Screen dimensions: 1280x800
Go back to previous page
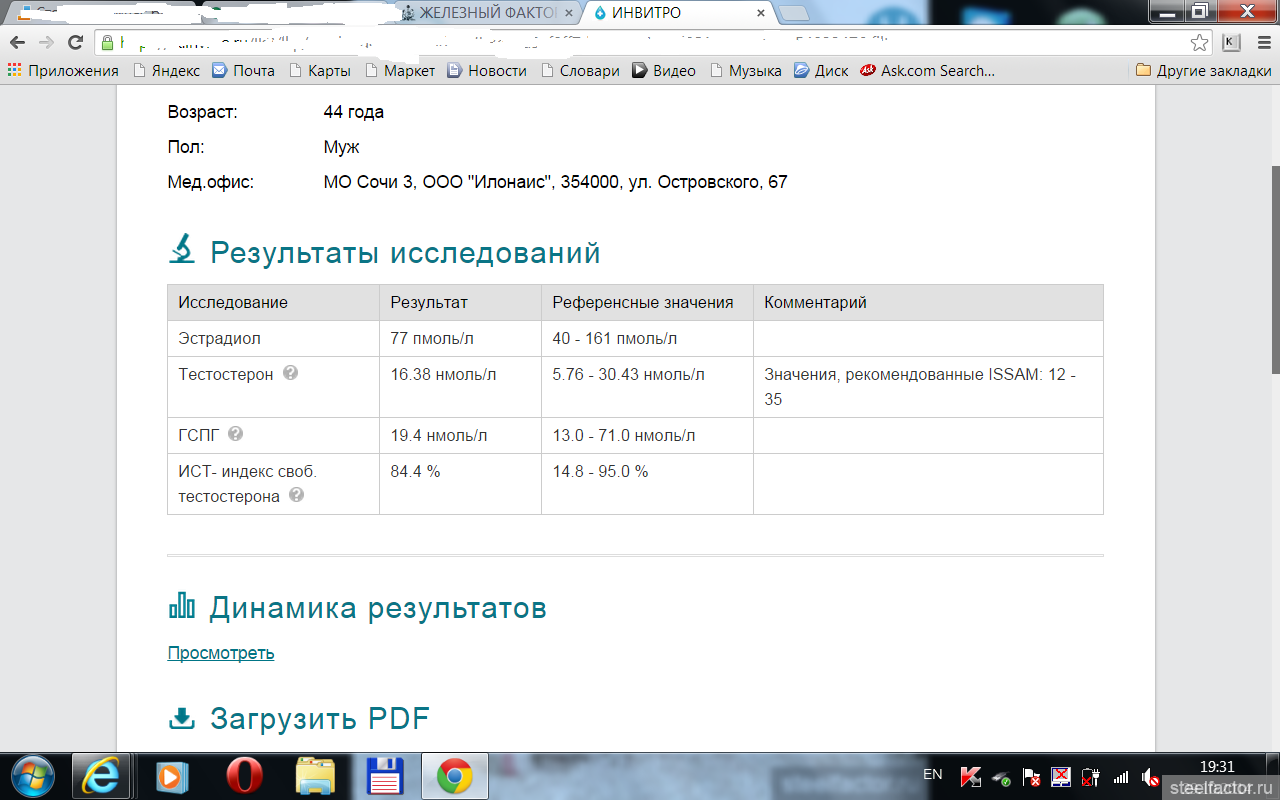[17, 43]
